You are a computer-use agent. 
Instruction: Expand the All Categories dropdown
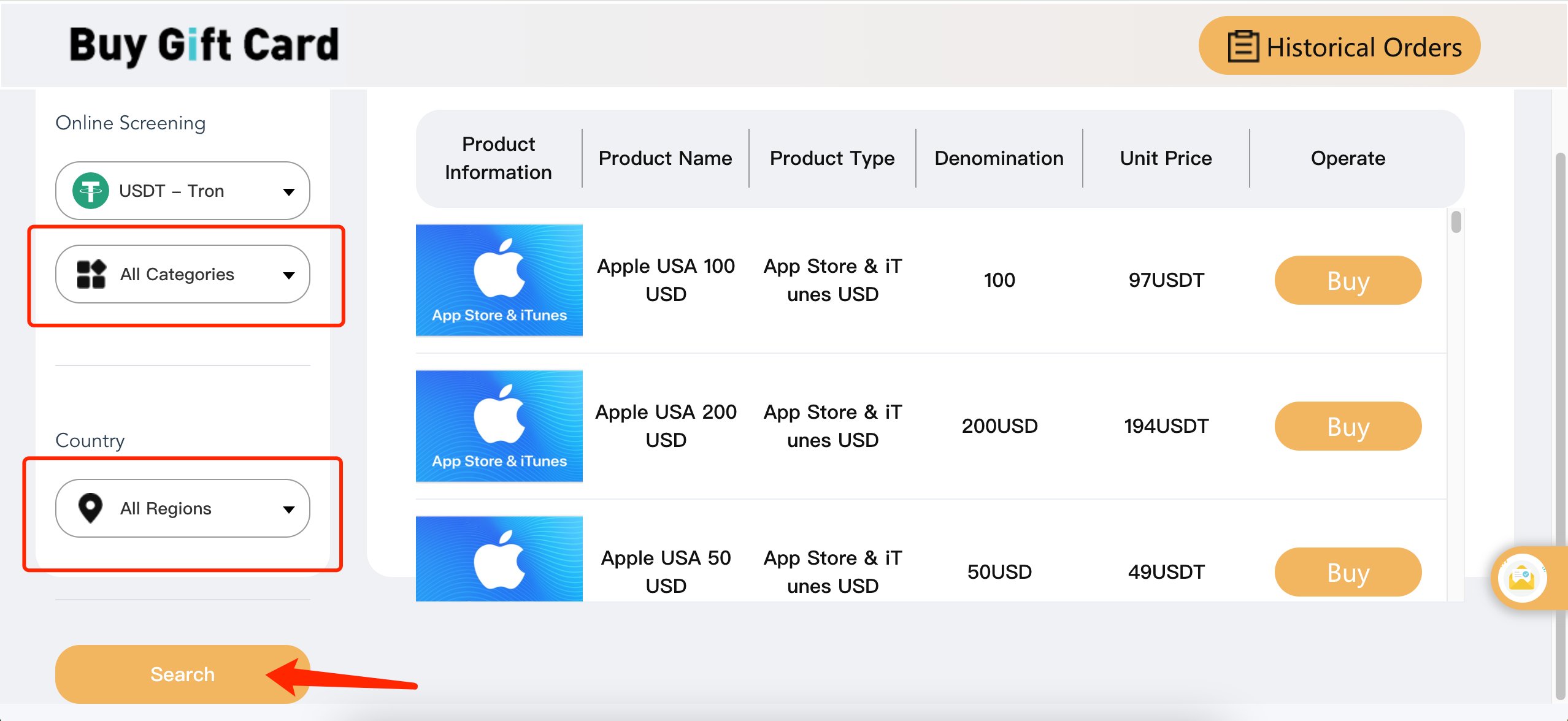click(x=183, y=274)
